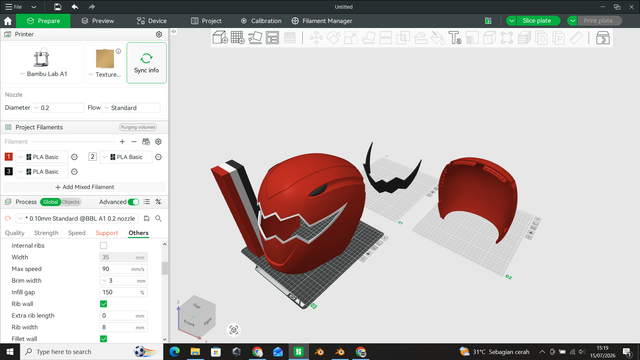Open the Strength settings tab
Screen dimensions: 640x360
coord(46,233)
